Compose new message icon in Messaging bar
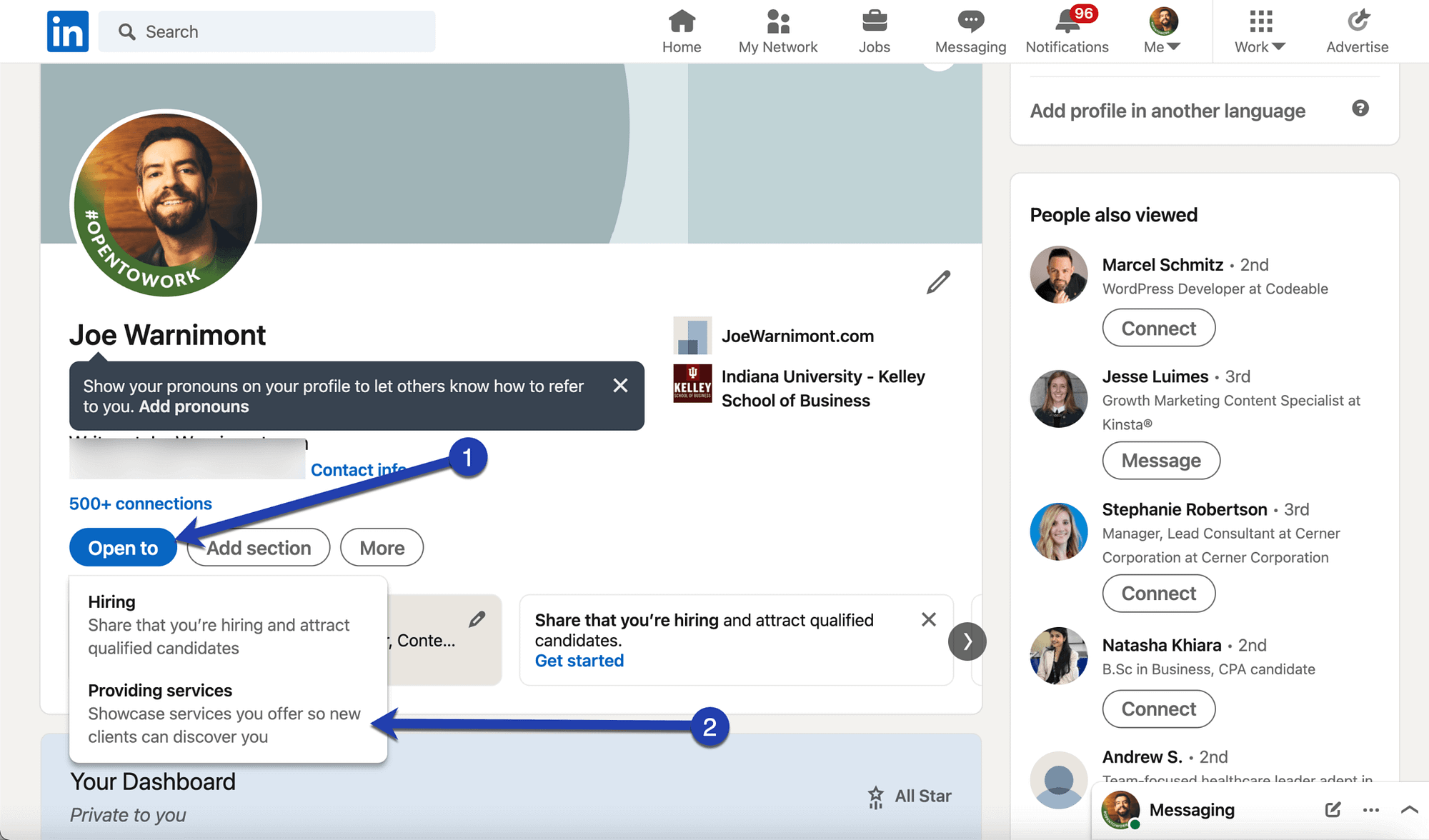 1333,810
